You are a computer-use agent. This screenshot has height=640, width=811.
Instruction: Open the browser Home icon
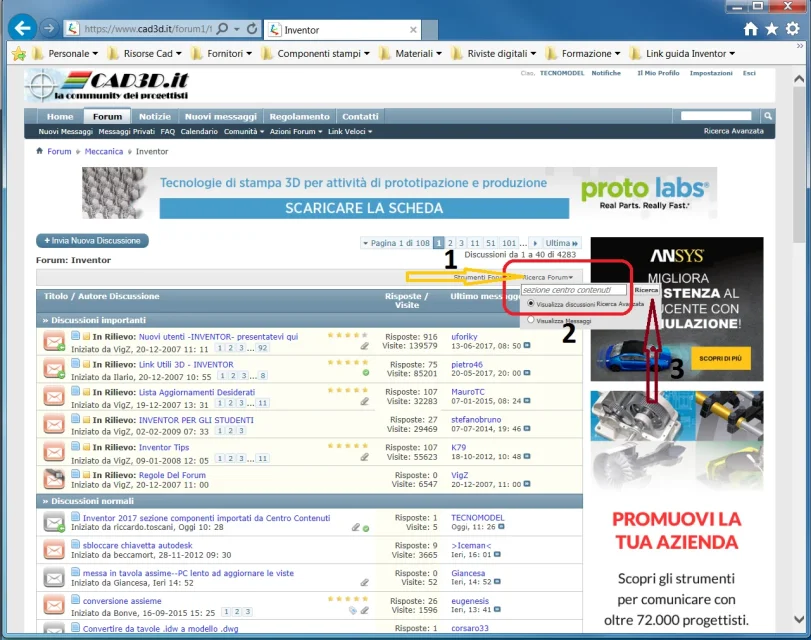point(750,29)
